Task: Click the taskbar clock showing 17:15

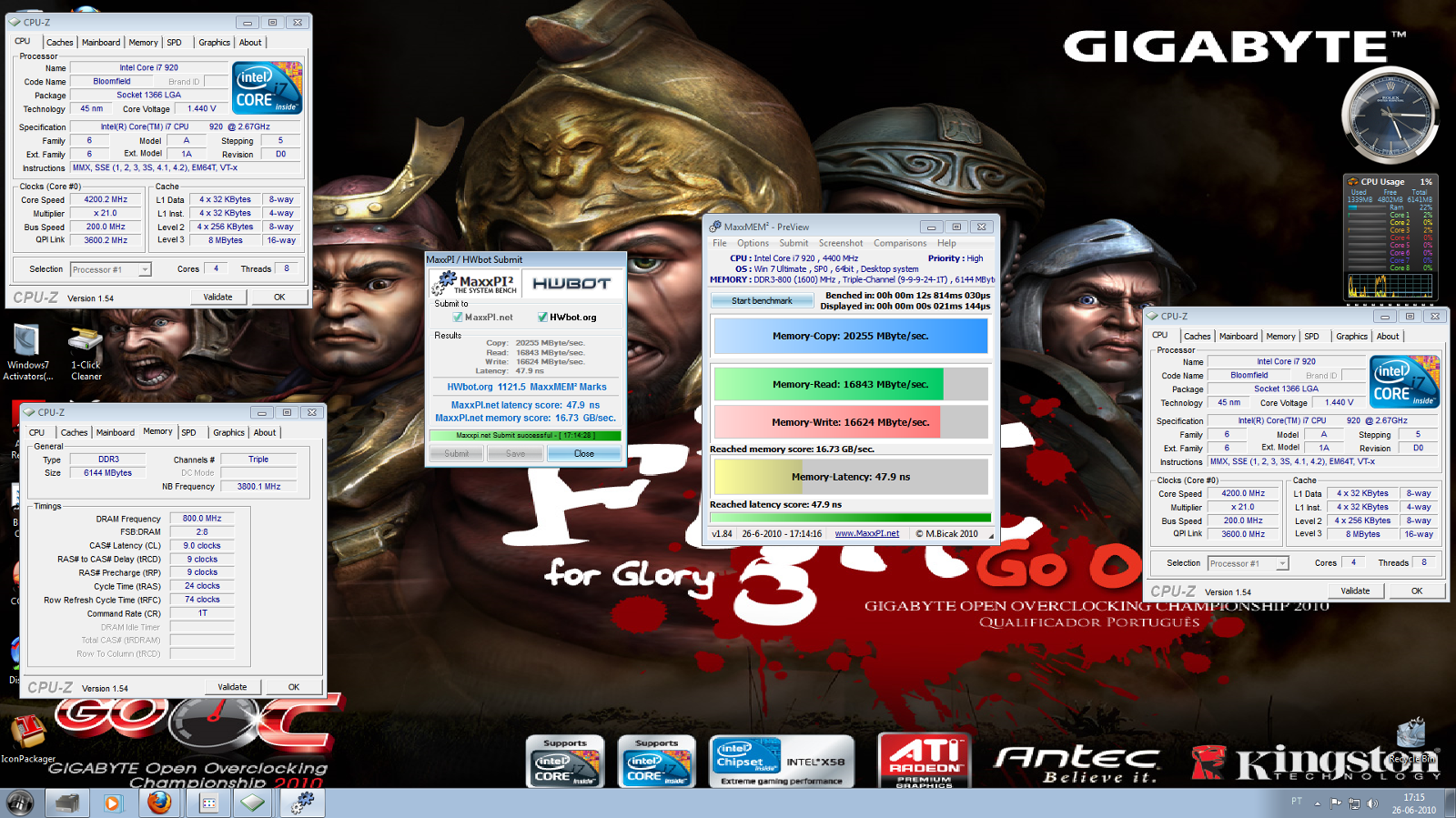Action: pyautogui.click(x=1413, y=803)
